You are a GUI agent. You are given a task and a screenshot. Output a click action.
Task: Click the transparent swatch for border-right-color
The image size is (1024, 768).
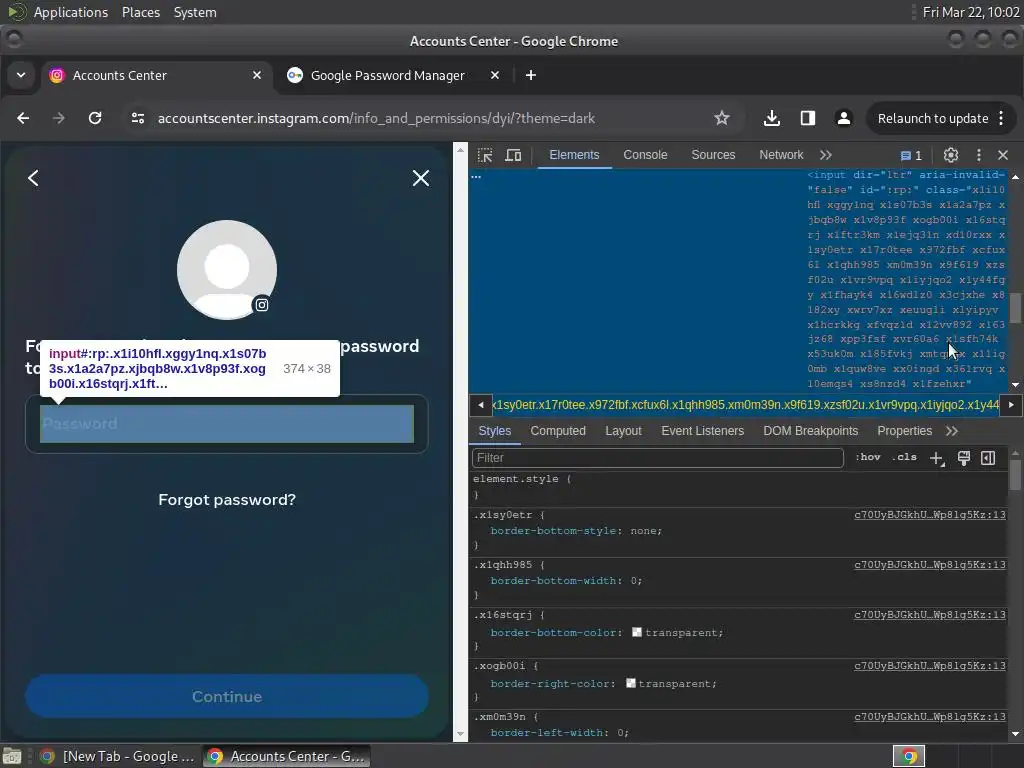click(630, 683)
